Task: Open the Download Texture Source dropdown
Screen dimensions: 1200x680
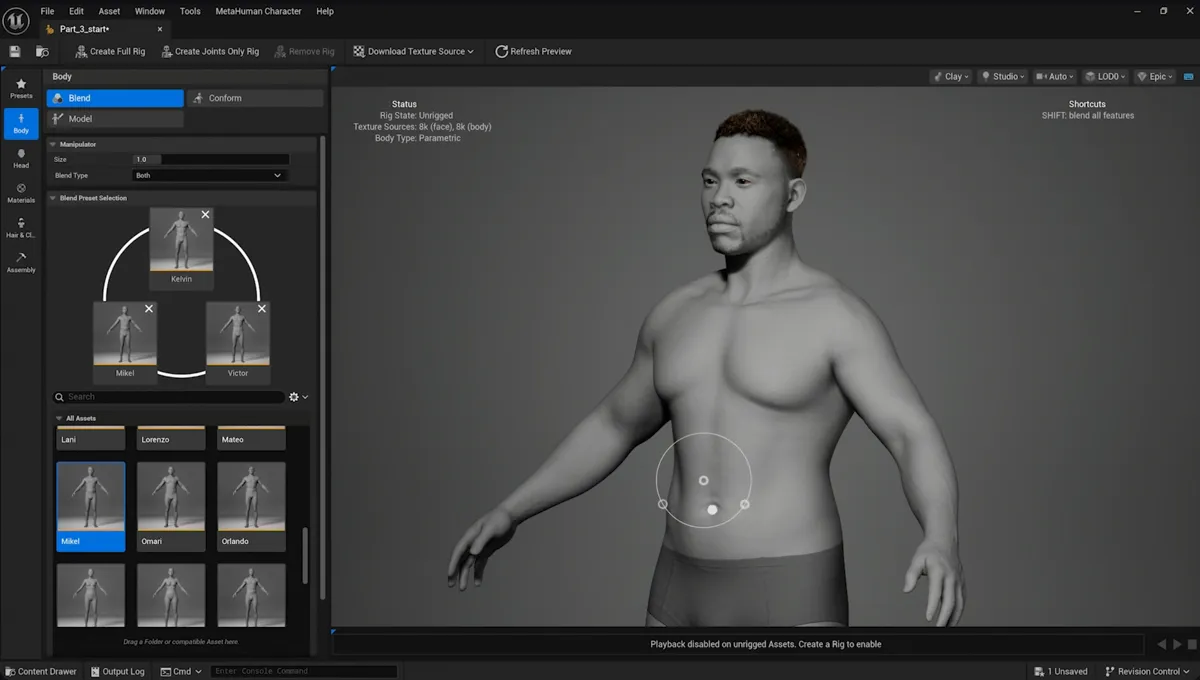Action: tap(413, 51)
